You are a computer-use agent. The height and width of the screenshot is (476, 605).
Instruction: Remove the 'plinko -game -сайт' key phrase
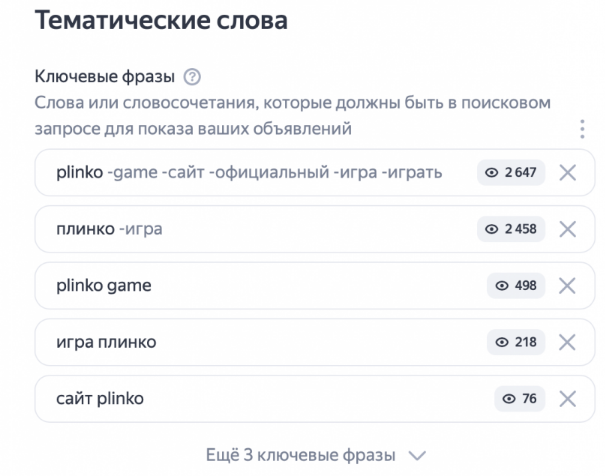pyautogui.click(x=568, y=172)
